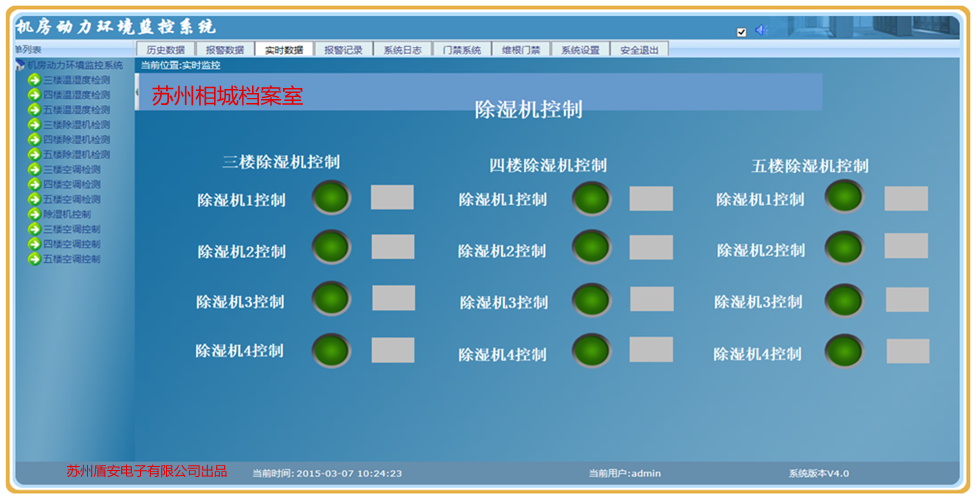Click gray box for fifth floor 除湿机1控制
The width and height of the screenshot is (978, 500).
[x=906, y=198]
